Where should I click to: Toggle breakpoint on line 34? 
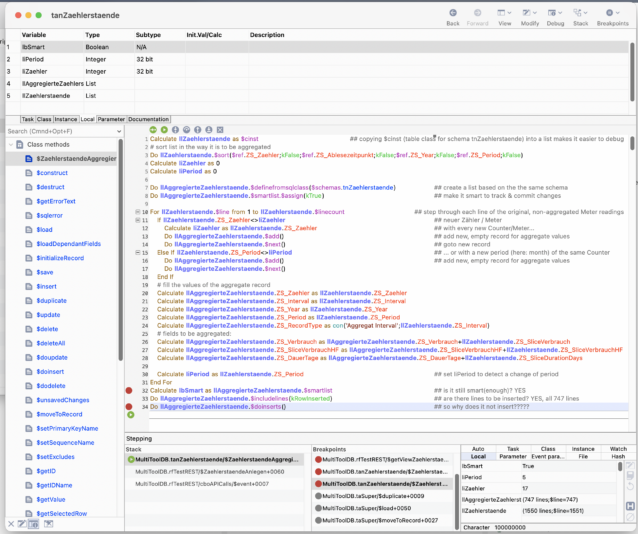(129, 406)
